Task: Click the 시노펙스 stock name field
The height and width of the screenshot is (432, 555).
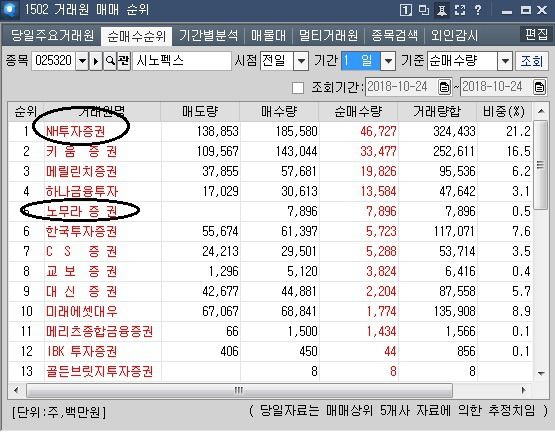Action: tap(182, 61)
